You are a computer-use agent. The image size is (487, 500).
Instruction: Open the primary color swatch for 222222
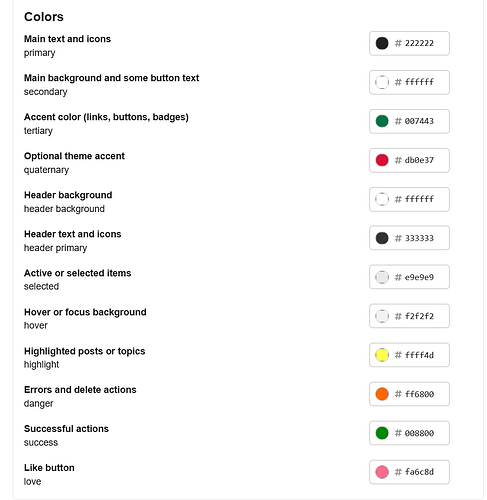click(382, 43)
